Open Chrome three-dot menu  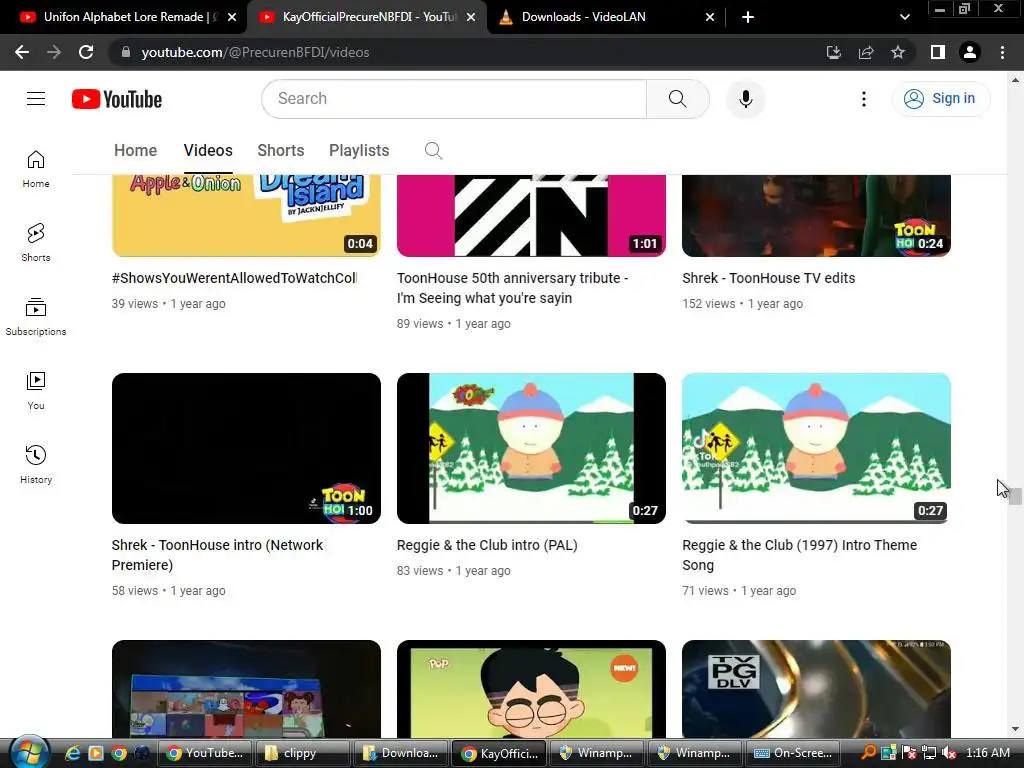pyautogui.click(x=1002, y=52)
